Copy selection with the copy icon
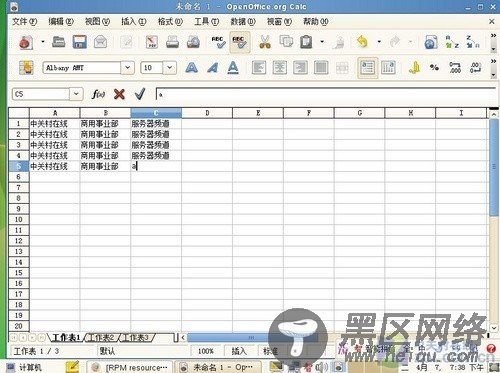 pyautogui.click(x=286, y=41)
